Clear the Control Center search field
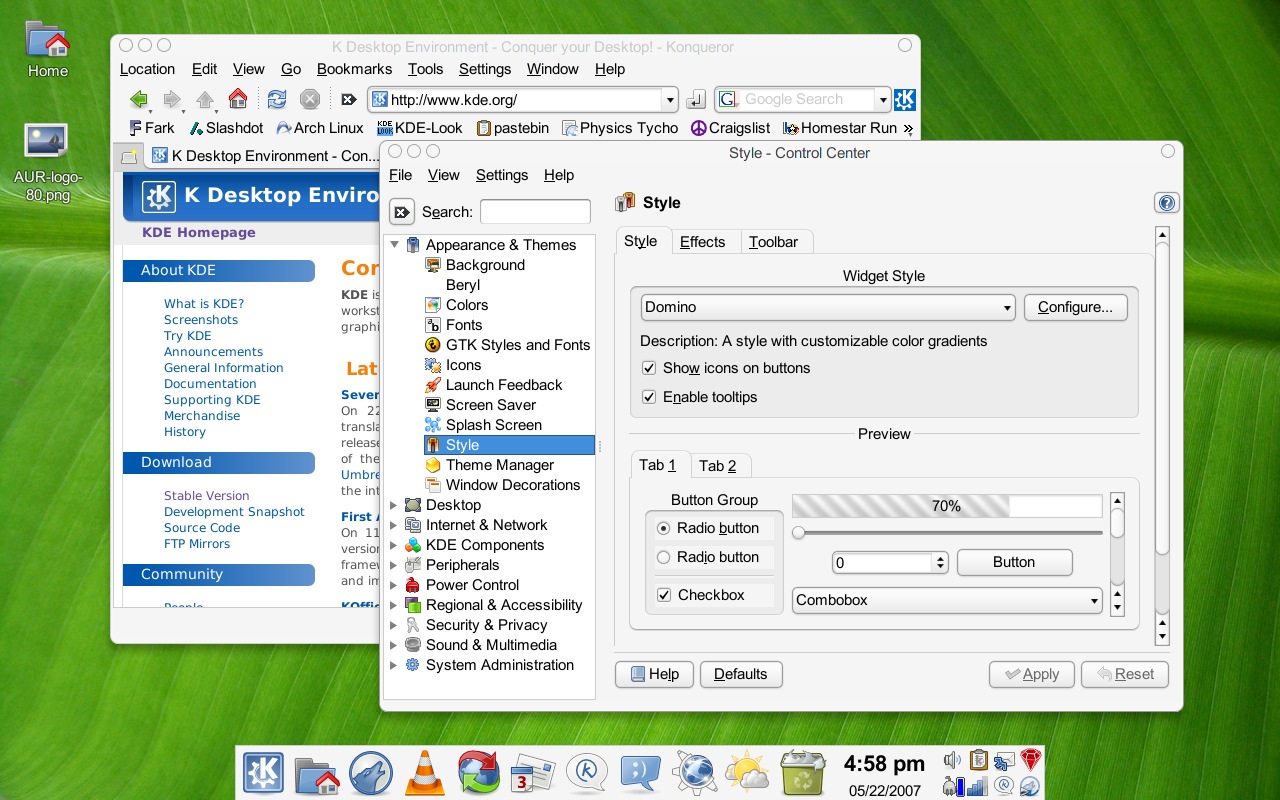Viewport: 1280px width, 800px height. point(401,212)
